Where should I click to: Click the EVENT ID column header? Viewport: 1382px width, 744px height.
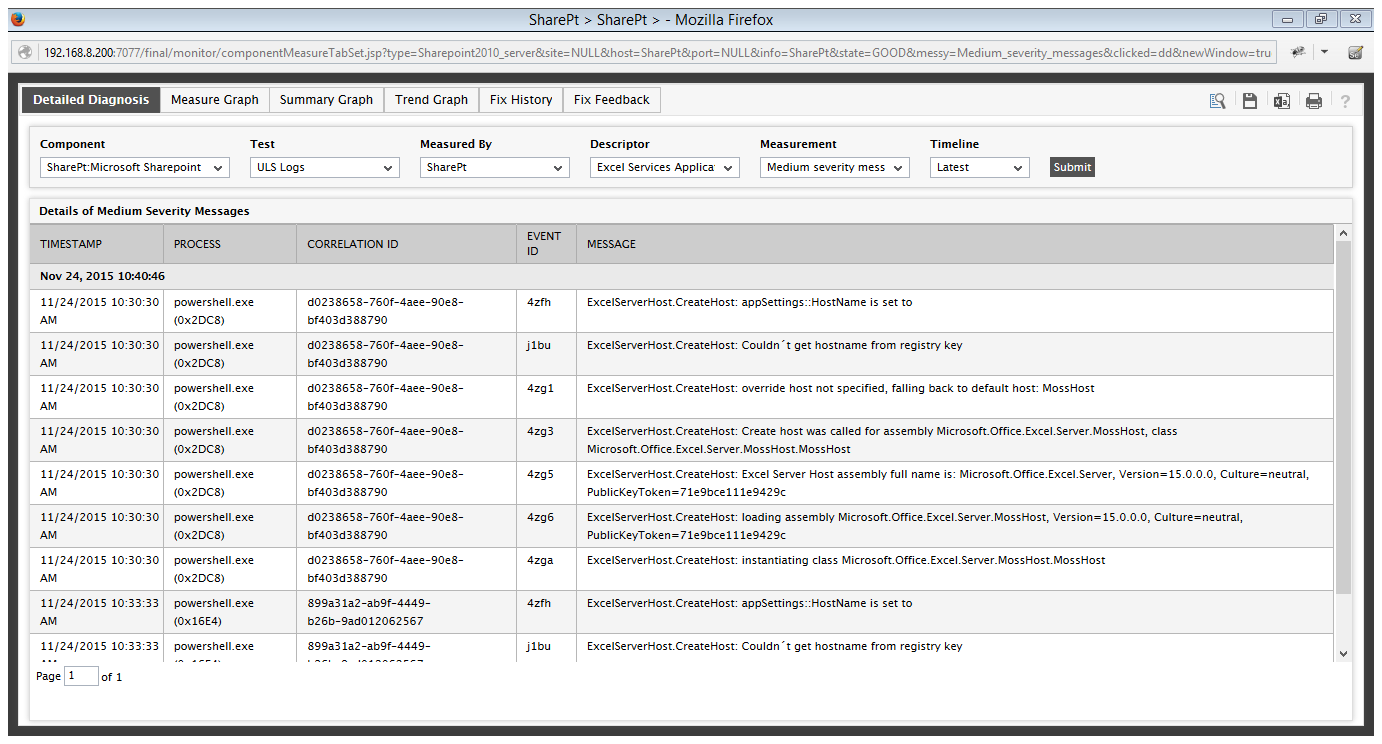tap(546, 244)
